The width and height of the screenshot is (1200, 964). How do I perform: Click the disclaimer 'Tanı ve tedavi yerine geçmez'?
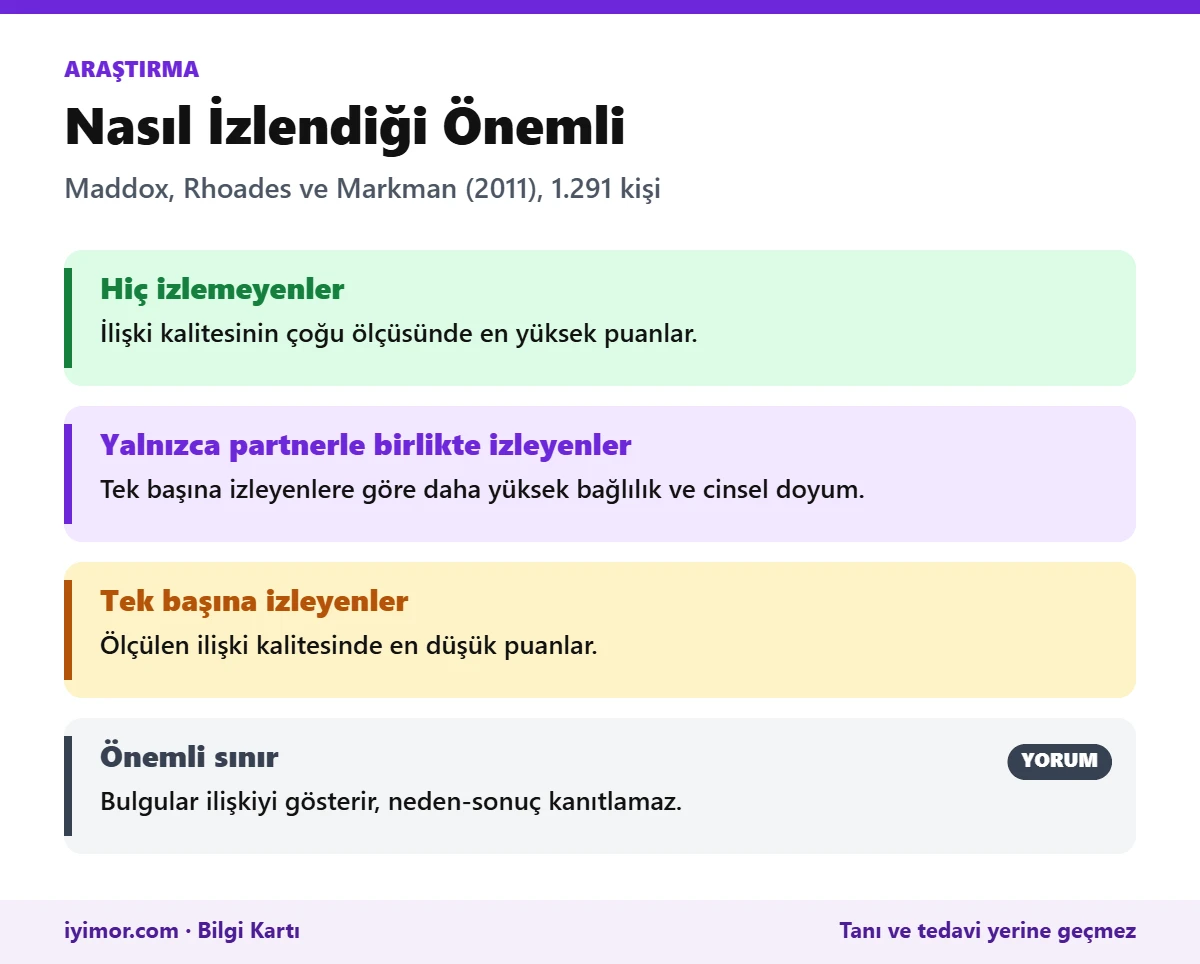[x=988, y=931]
